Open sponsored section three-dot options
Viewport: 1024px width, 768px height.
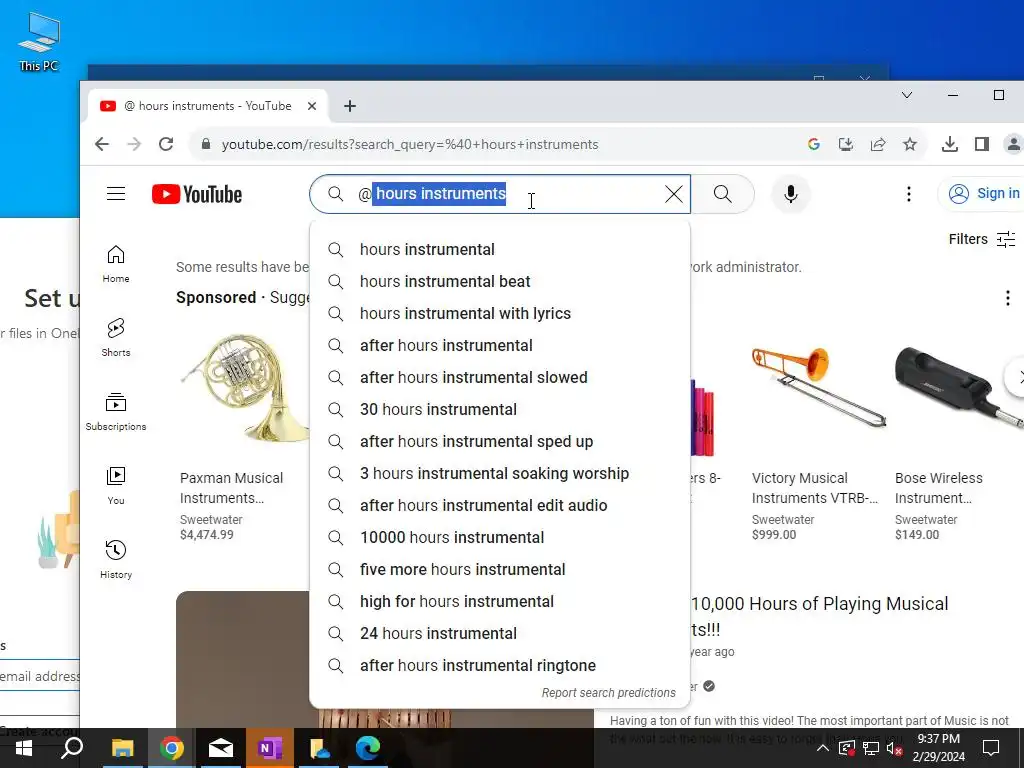tap(1008, 298)
